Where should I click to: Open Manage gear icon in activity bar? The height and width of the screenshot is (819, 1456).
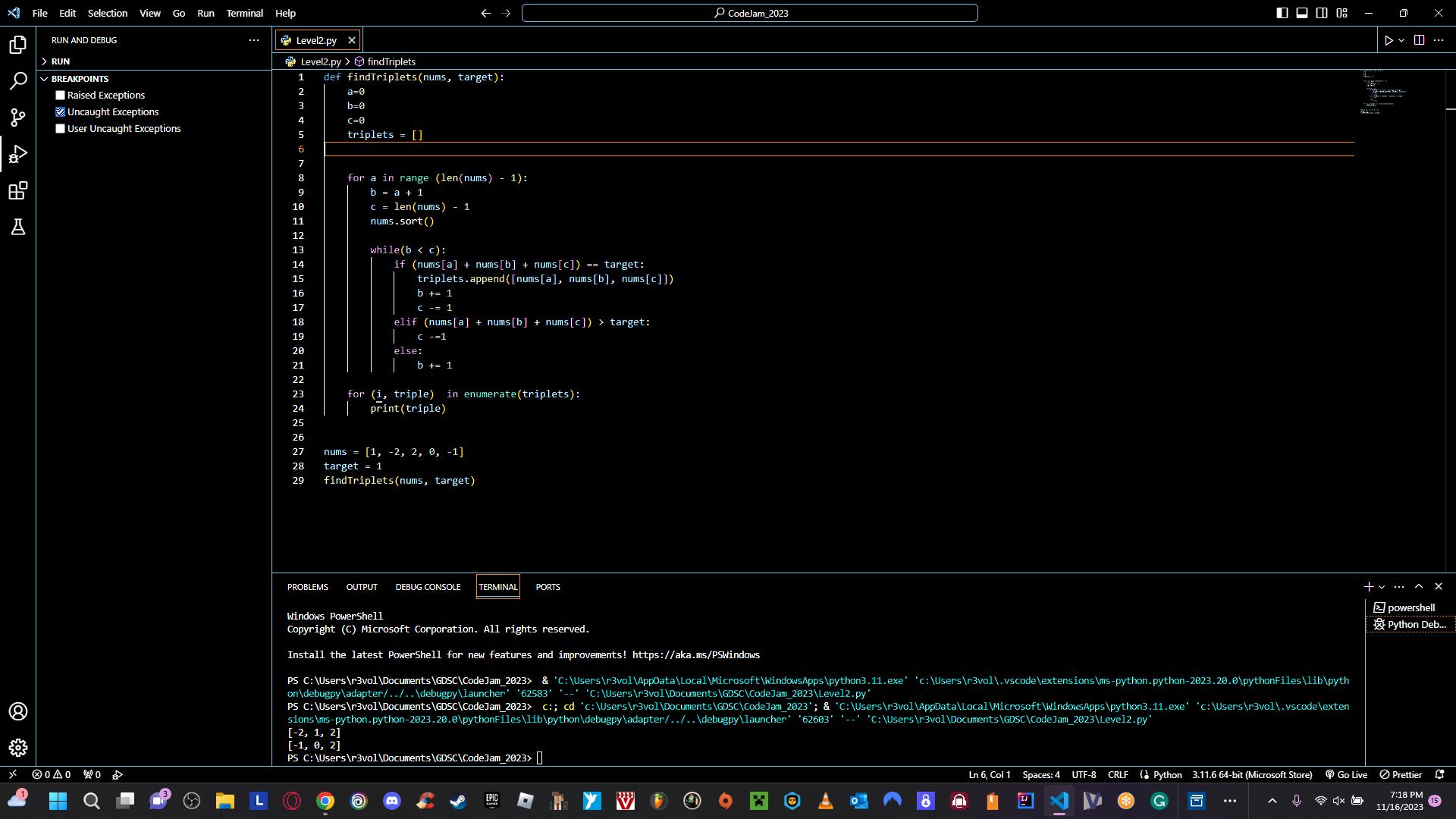point(18,748)
